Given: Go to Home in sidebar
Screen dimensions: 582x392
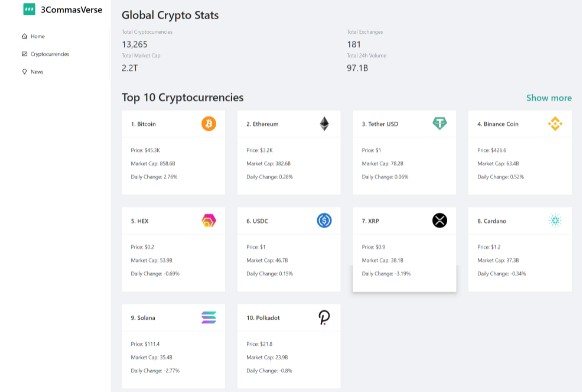Looking at the screenshot, I should 33,36.
